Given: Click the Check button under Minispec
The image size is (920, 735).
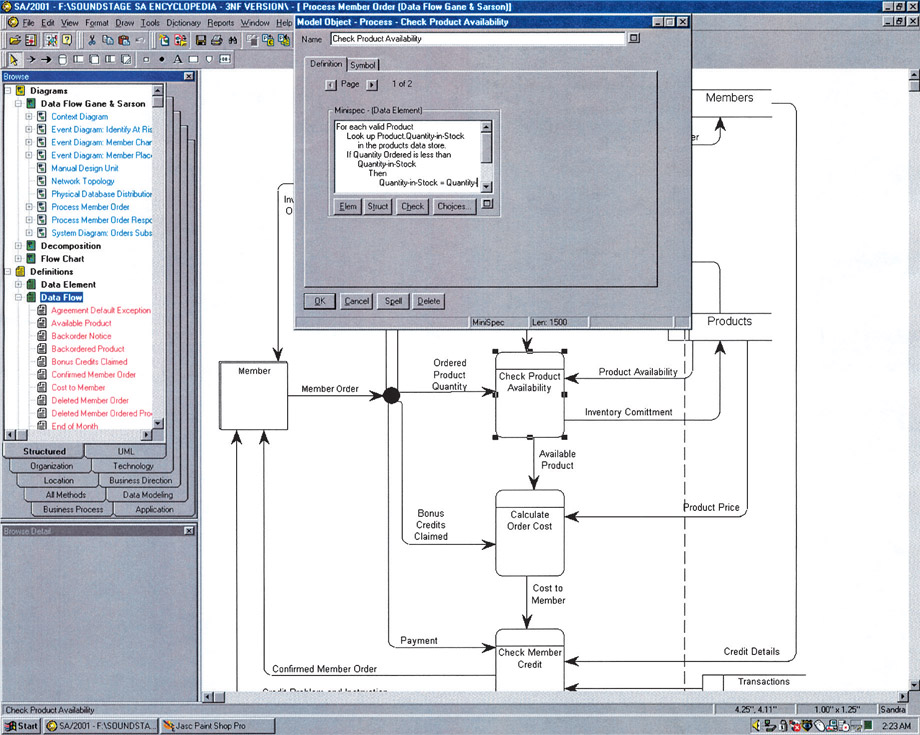Looking at the screenshot, I should (x=412, y=206).
